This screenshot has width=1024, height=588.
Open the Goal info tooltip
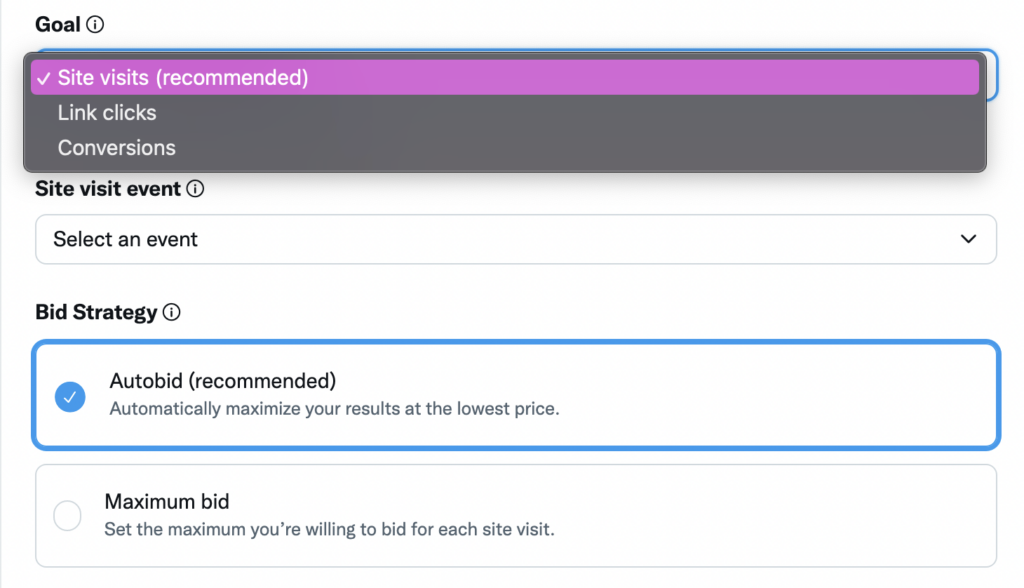pyautogui.click(x=93, y=23)
